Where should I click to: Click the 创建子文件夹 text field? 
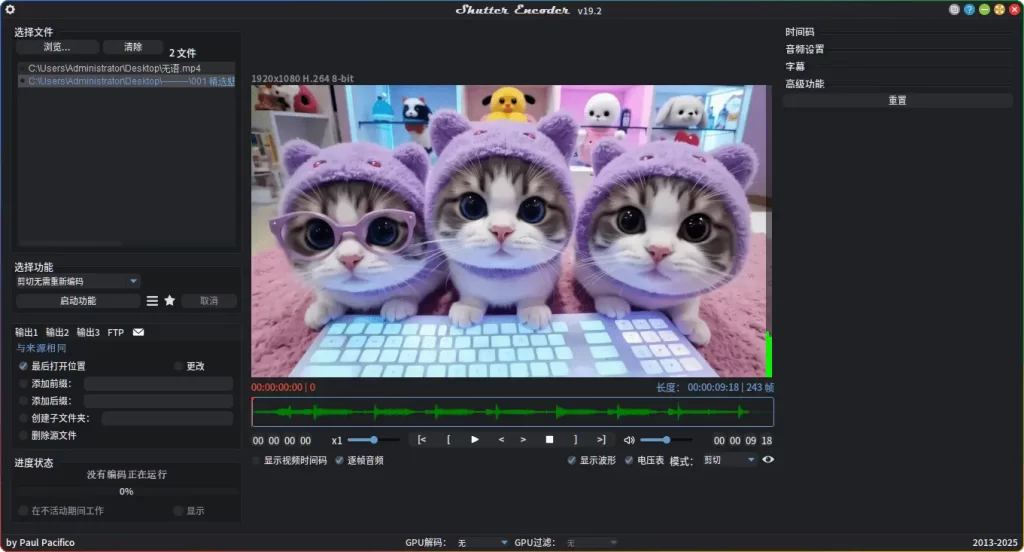coord(167,418)
